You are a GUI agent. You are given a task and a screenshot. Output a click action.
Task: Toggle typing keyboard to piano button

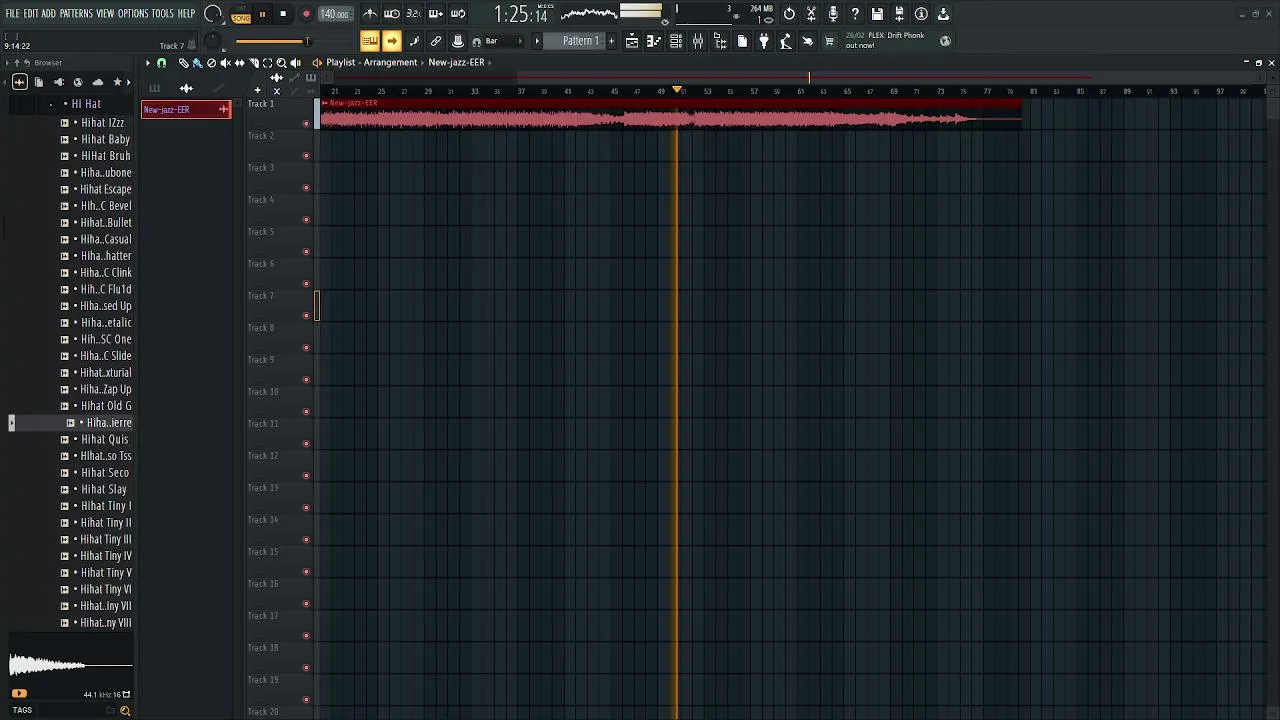(370, 41)
